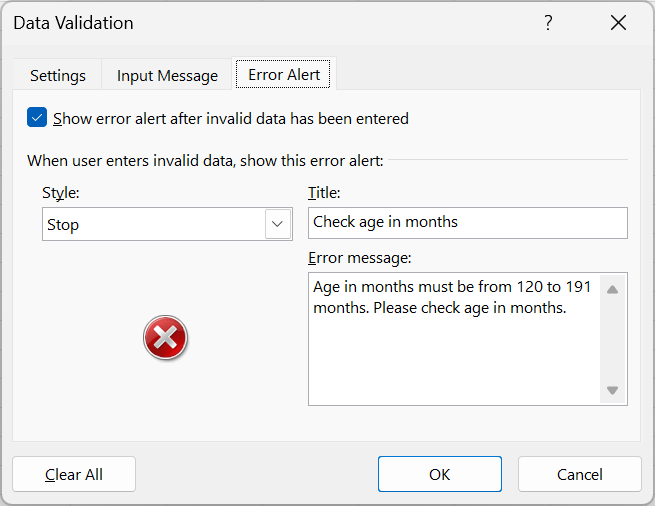This screenshot has width=655, height=506.
Task: Select the Error Alert tab
Action: point(284,74)
